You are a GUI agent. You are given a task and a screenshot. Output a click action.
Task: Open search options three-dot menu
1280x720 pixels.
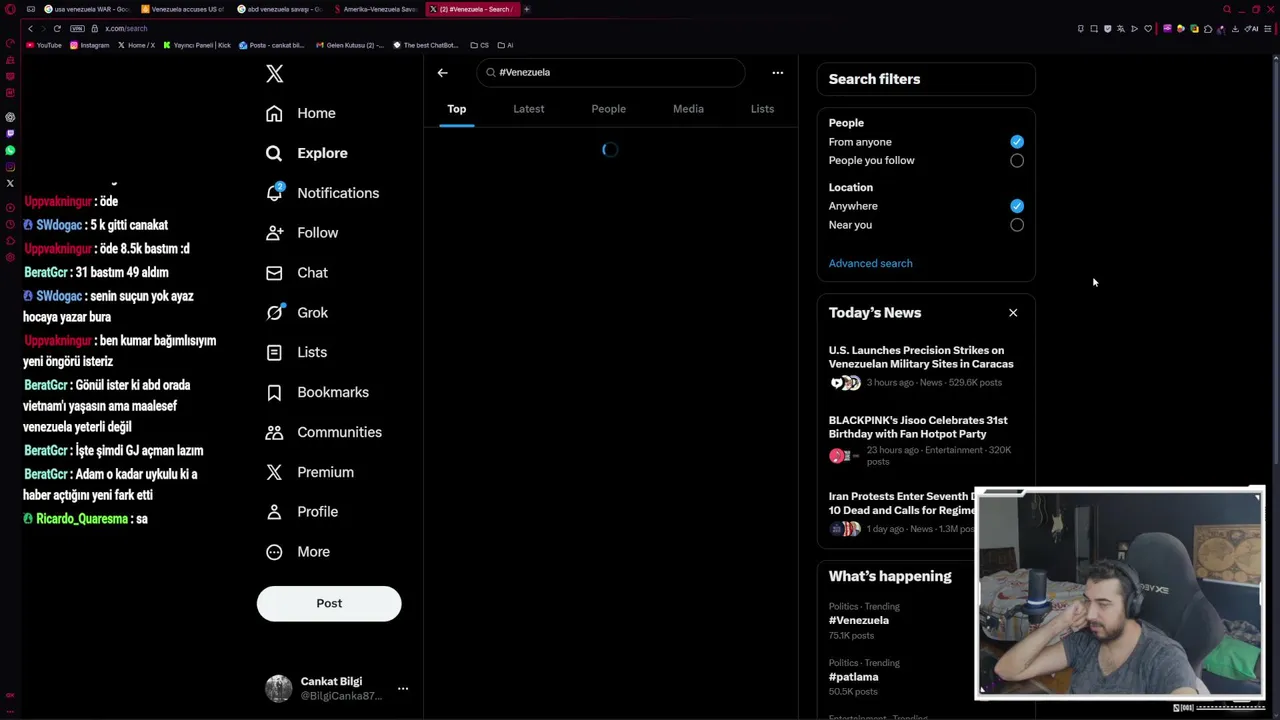pyautogui.click(x=777, y=72)
